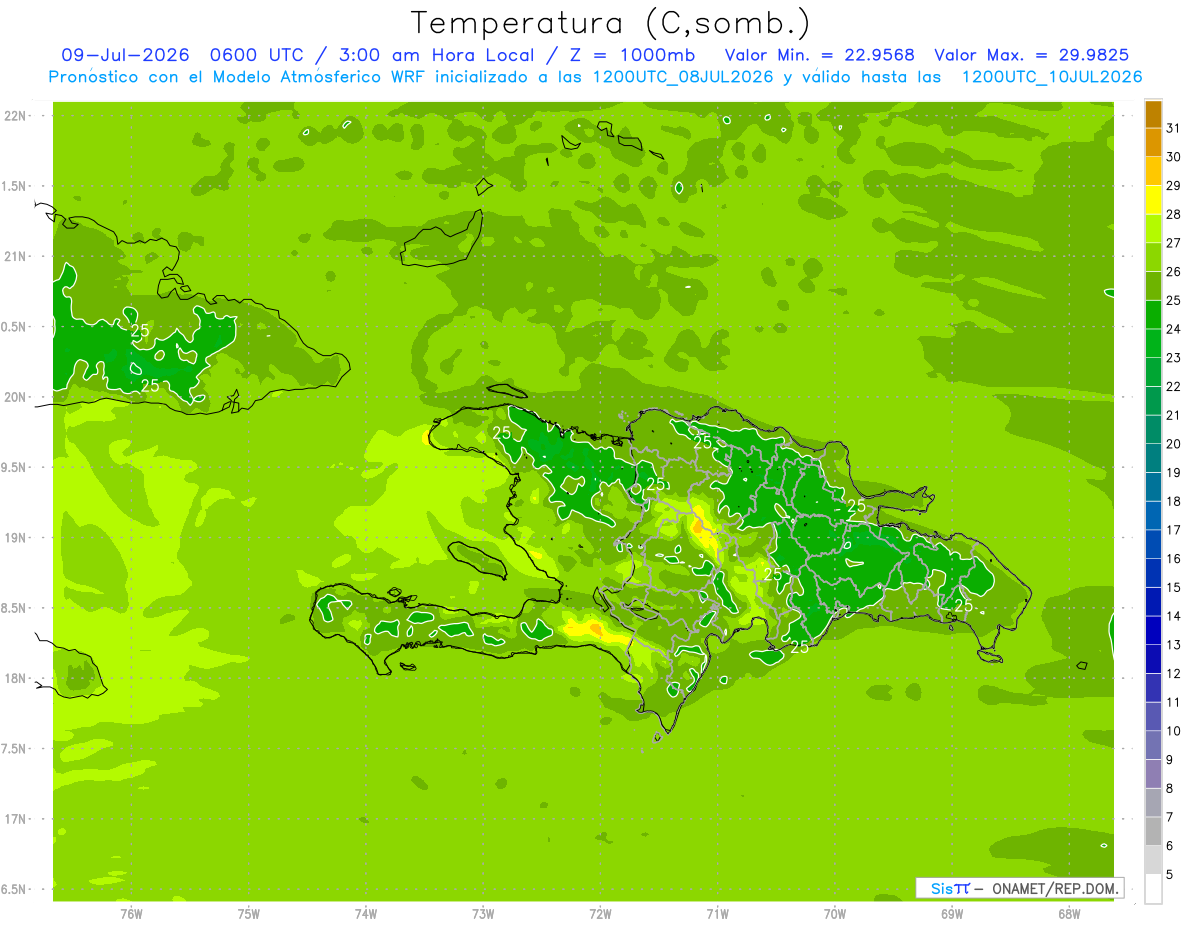This screenshot has width=1200, height=927.
Task: Click the Valor Min. = 22.9568 text
Action: click(820, 55)
